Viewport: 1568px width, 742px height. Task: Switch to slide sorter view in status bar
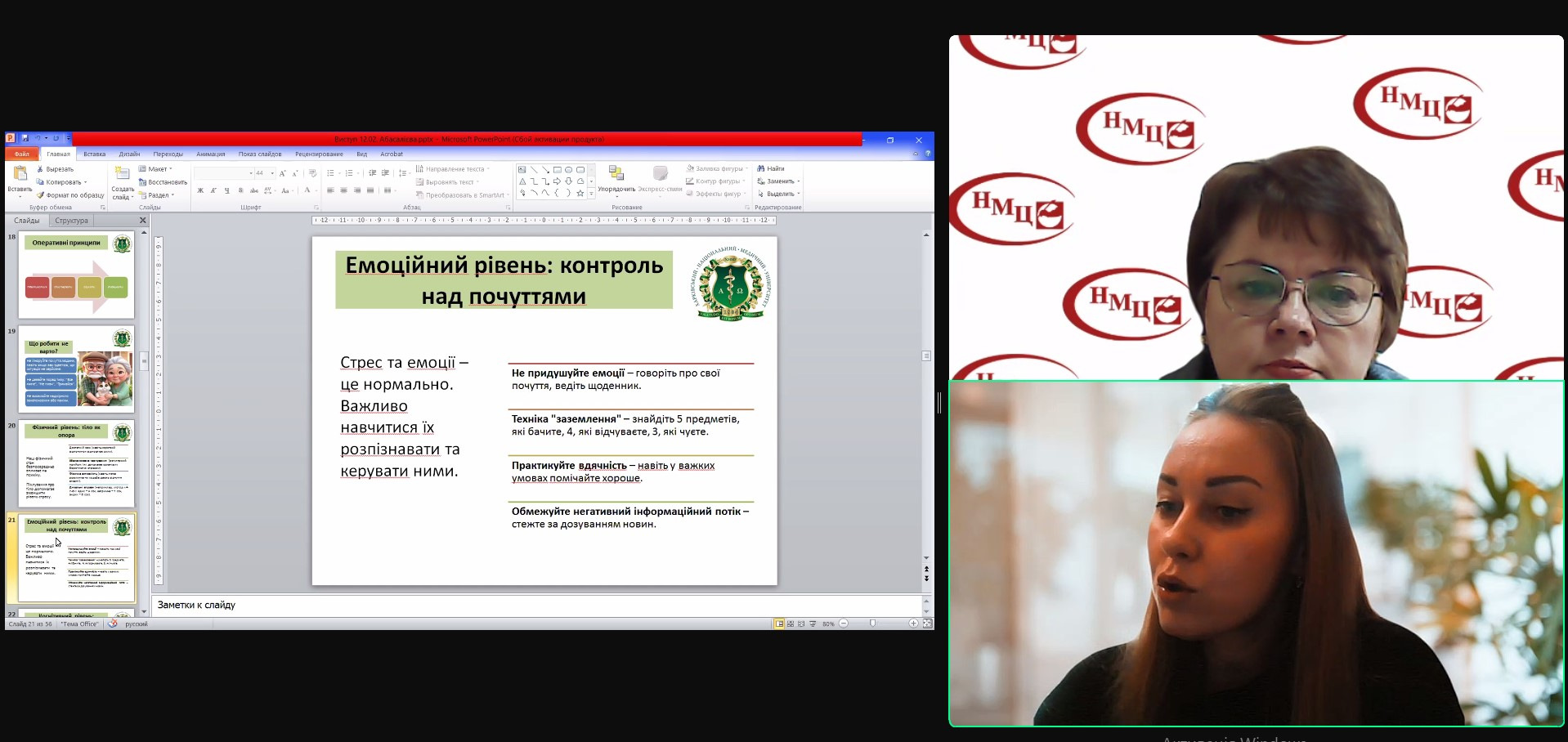coord(791,624)
